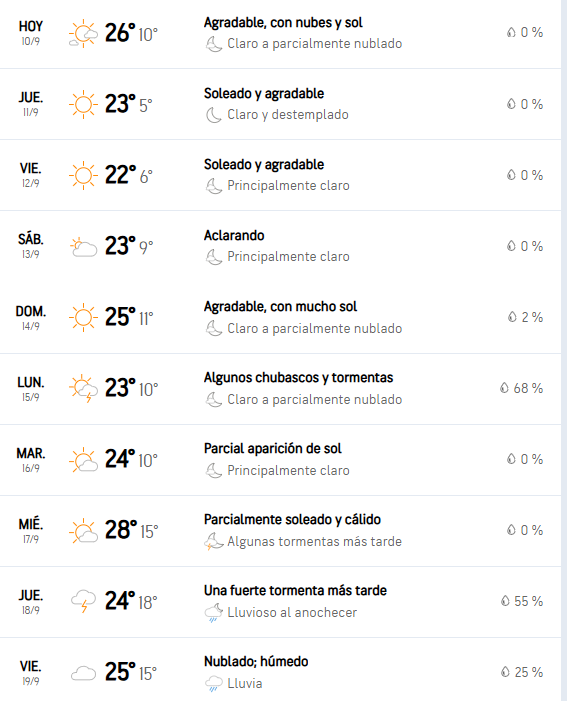Click the moon icon beside Claro y destemplado
The image size is (567, 701).
coord(213,115)
